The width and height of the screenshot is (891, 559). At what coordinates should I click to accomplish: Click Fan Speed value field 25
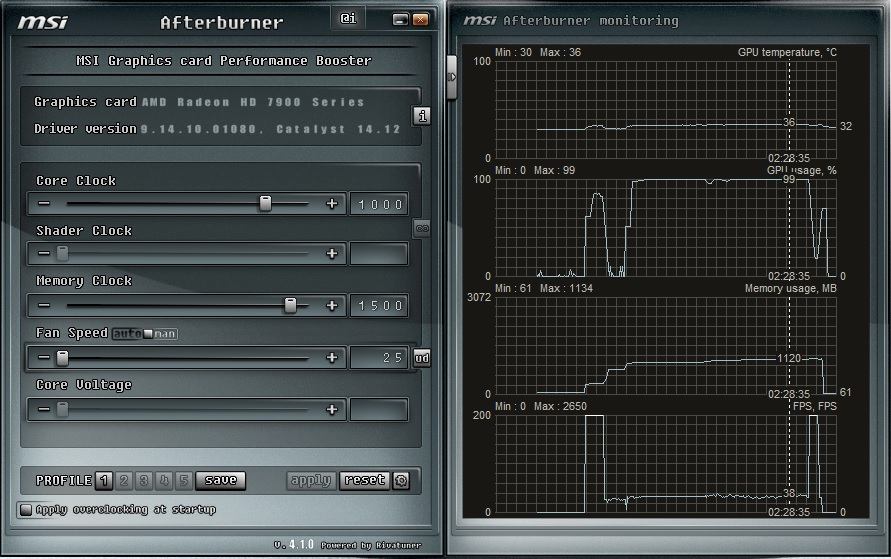tap(379, 358)
